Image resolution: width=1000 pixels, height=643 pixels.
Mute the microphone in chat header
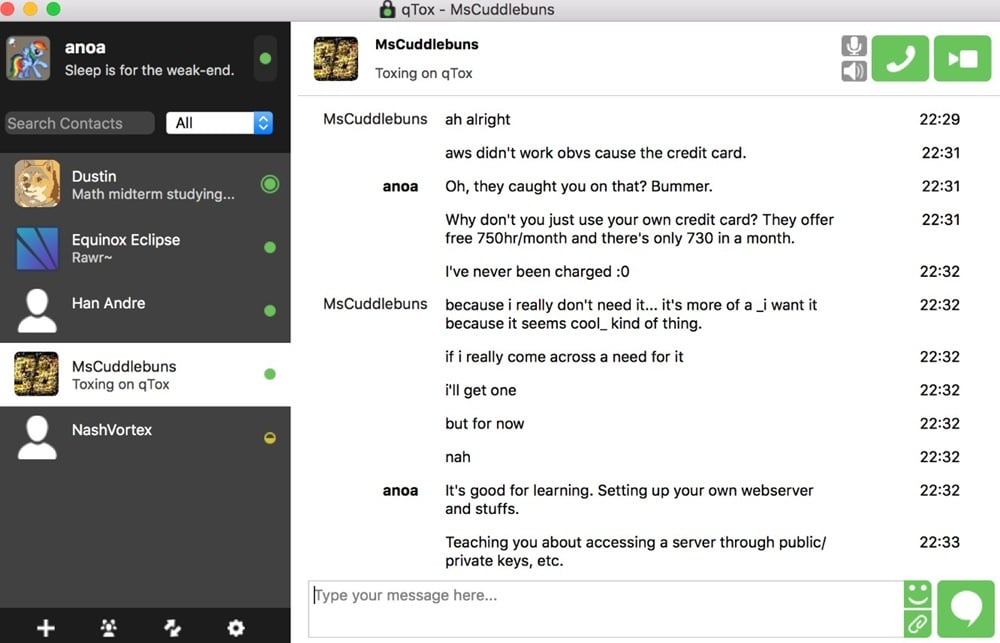(x=854, y=47)
